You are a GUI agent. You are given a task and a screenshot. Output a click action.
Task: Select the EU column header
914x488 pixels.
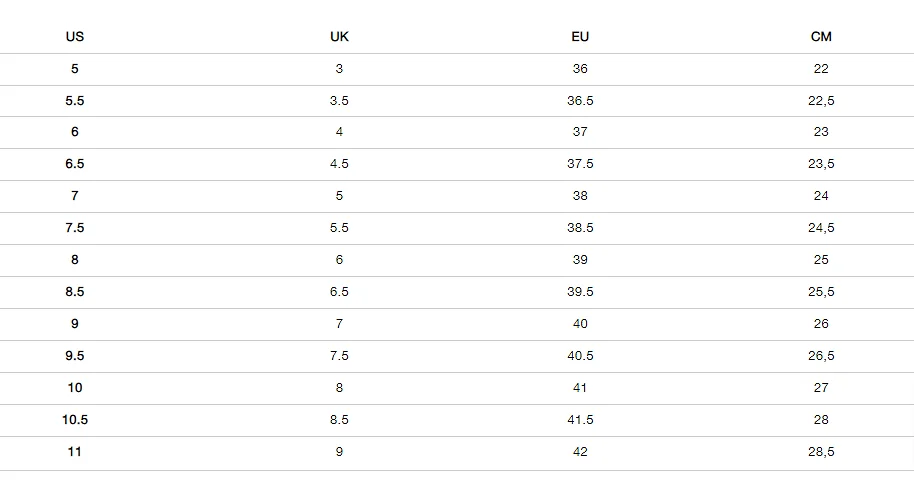pos(580,37)
